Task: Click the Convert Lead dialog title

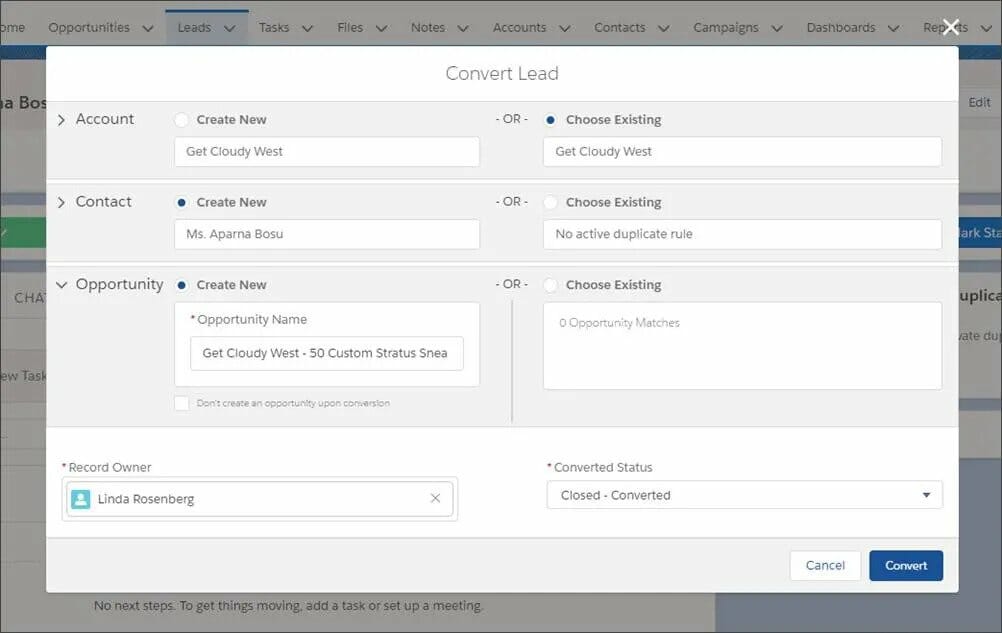Action: [x=502, y=73]
